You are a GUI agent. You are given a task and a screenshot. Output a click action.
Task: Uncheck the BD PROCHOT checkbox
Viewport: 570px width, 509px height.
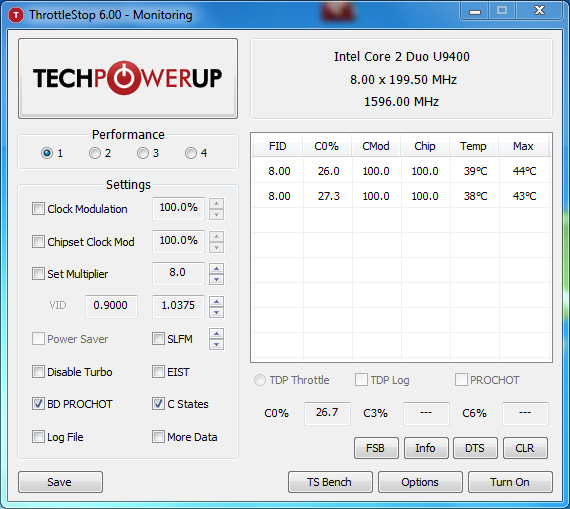pos(38,404)
